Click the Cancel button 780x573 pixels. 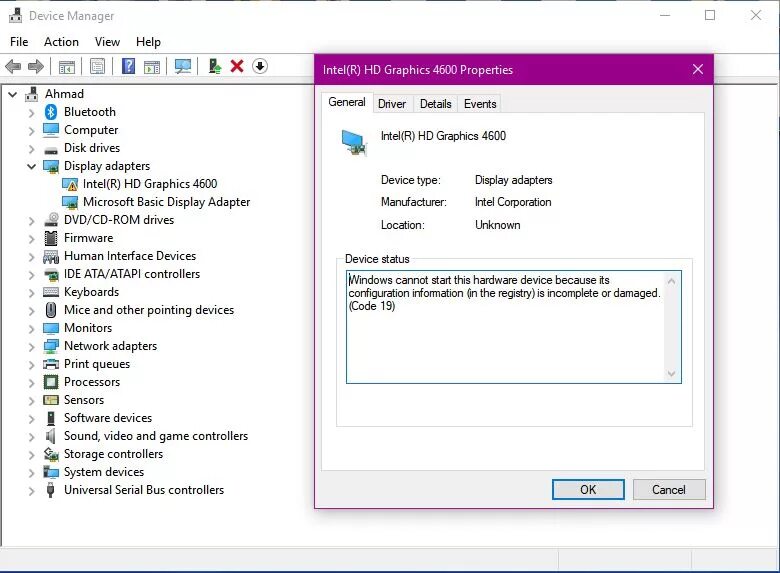pos(669,489)
